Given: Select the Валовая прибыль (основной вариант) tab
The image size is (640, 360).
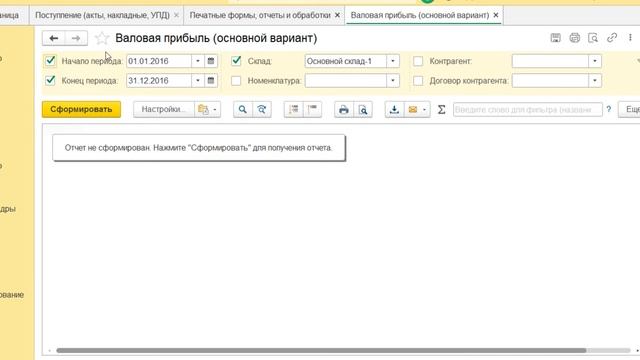Looking at the screenshot, I should tap(420, 15).
